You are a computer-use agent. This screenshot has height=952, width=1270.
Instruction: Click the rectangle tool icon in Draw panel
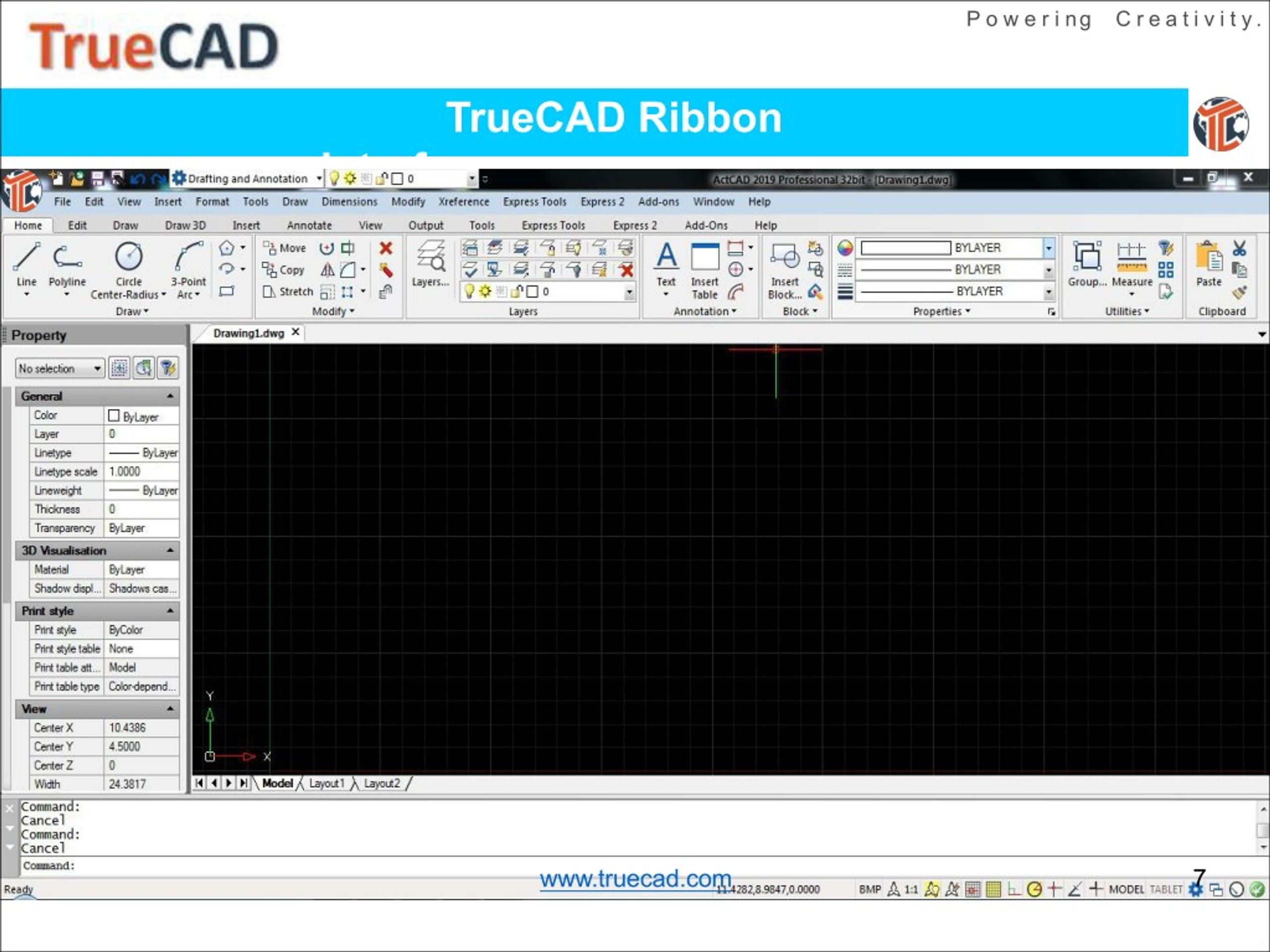tap(227, 292)
